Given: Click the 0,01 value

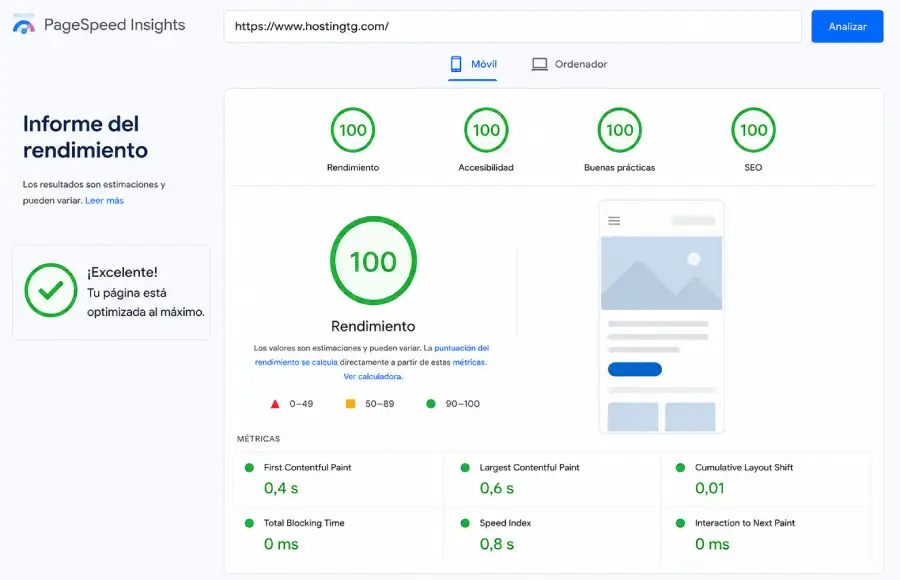Looking at the screenshot, I should [709, 488].
